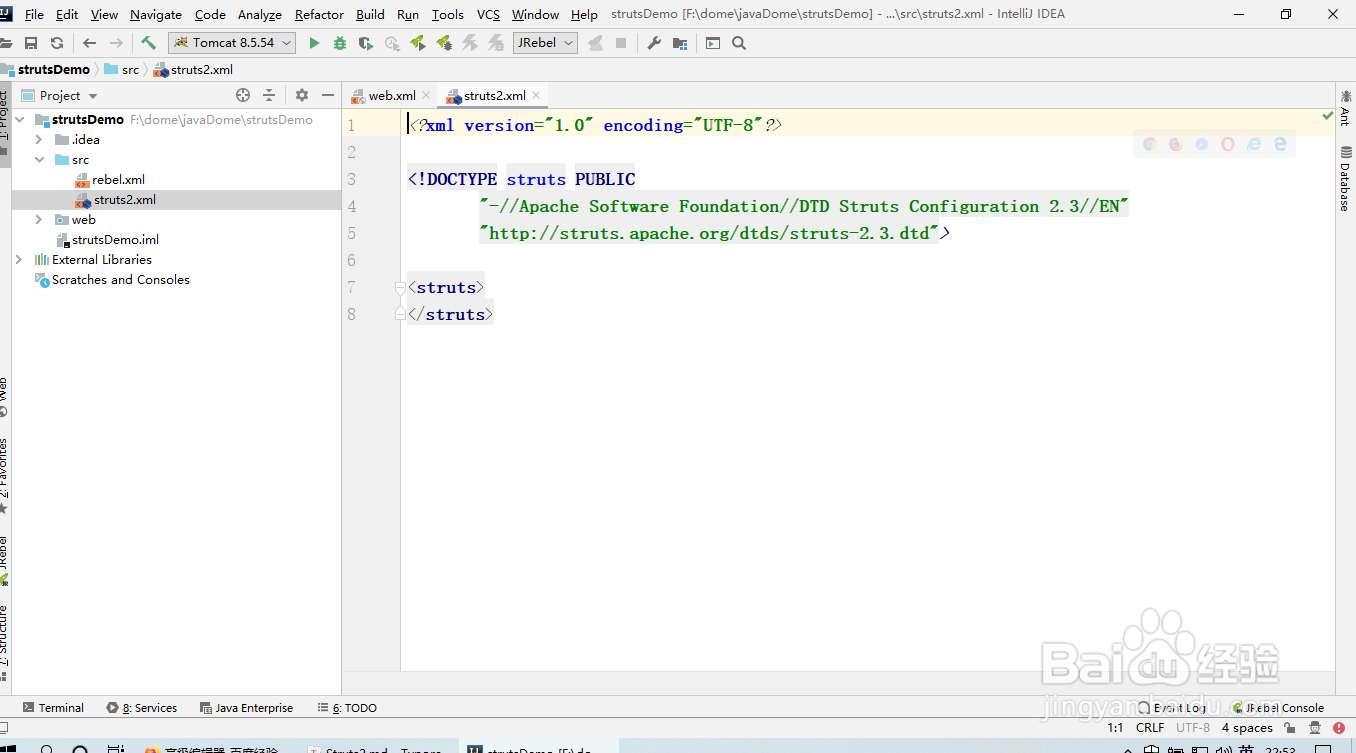Open in Edge browser icon in editor
This screenshot has width=1356, height=753.
[1280, 144]
